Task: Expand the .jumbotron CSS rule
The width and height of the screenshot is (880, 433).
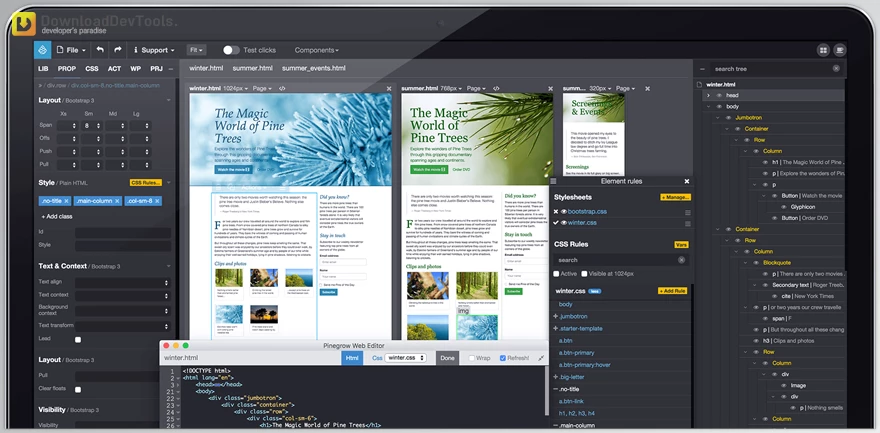Action: pos(556,316)
